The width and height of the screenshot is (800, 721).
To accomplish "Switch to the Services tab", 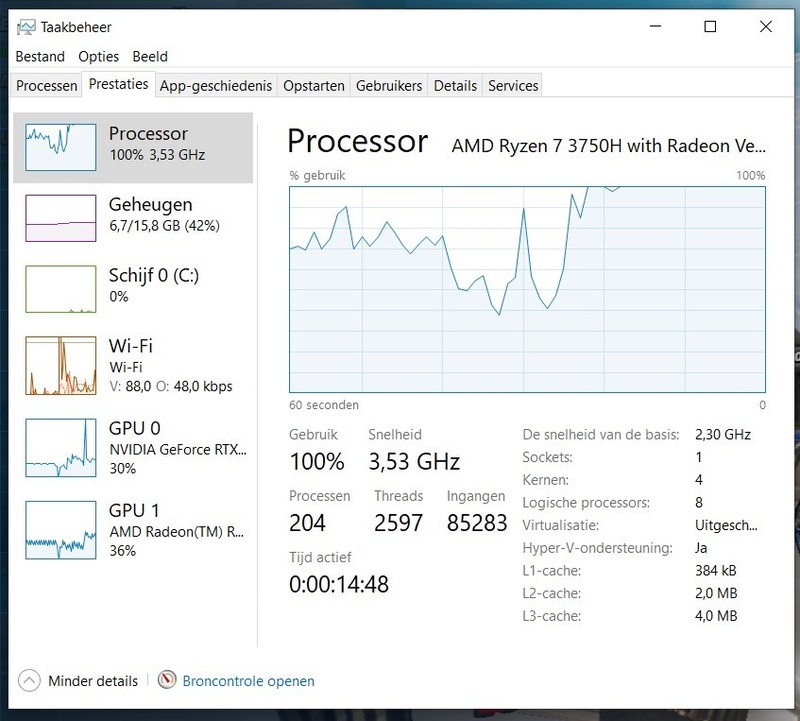I will tap(513, 86).
